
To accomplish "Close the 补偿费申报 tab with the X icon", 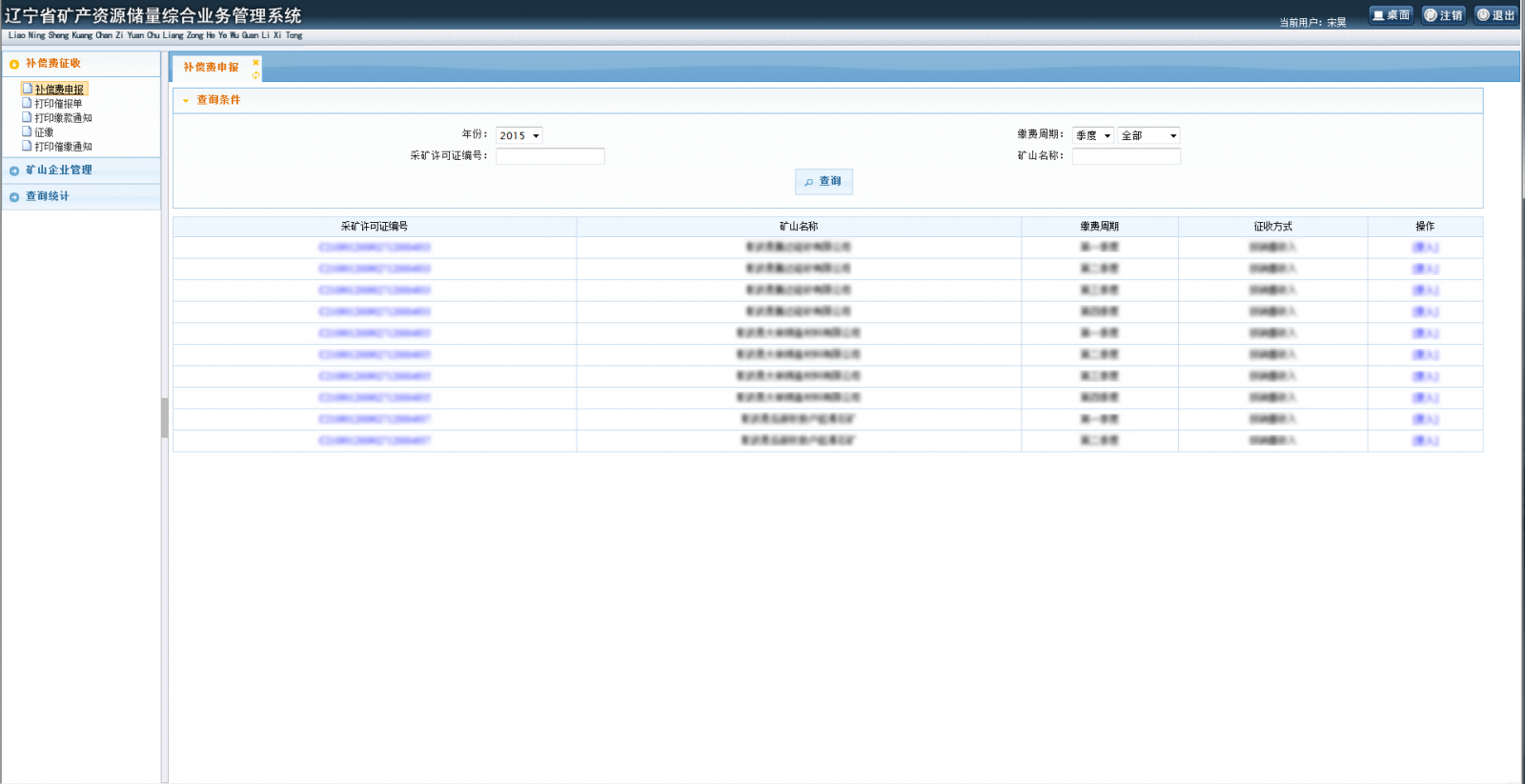I will coord(255,63).
